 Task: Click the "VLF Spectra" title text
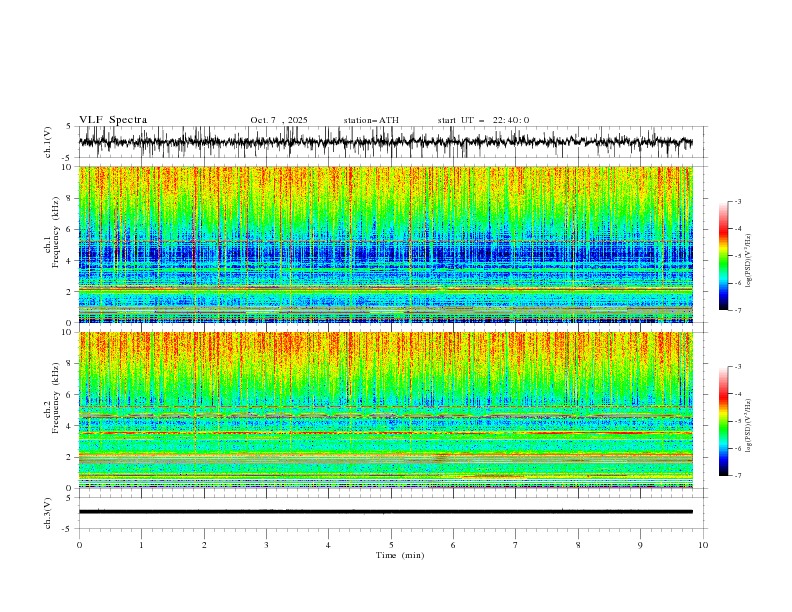click(x=113, y=120)
